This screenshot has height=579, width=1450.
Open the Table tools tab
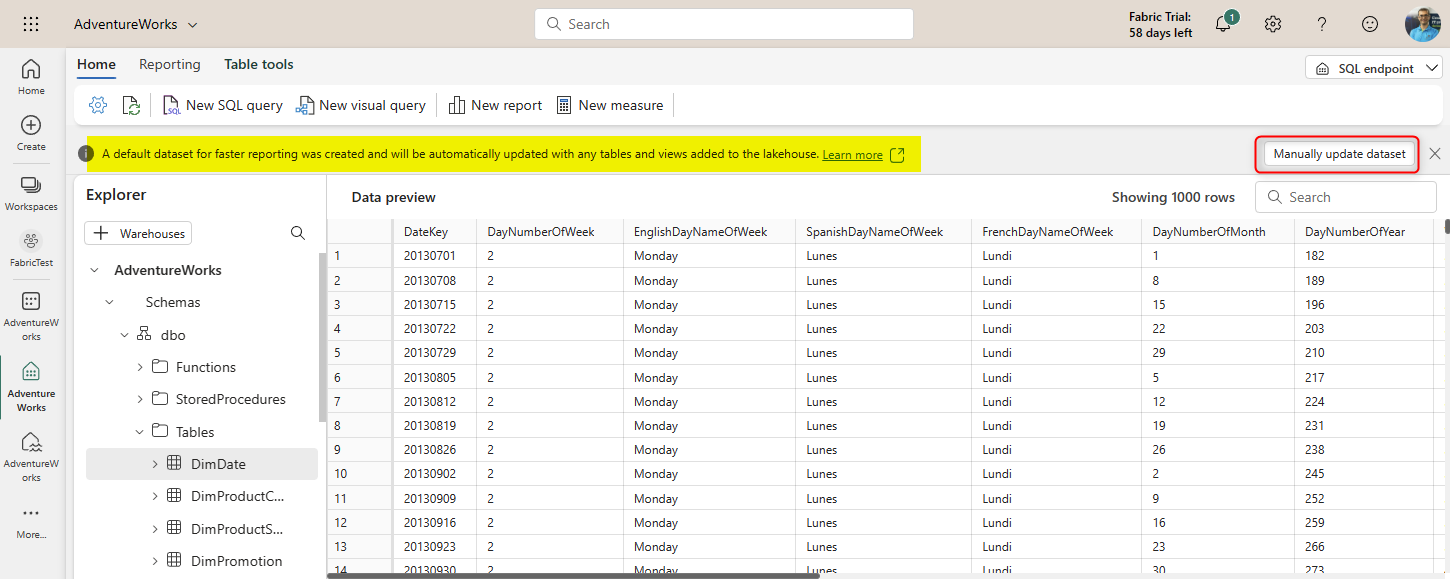[x=258, y=64]
